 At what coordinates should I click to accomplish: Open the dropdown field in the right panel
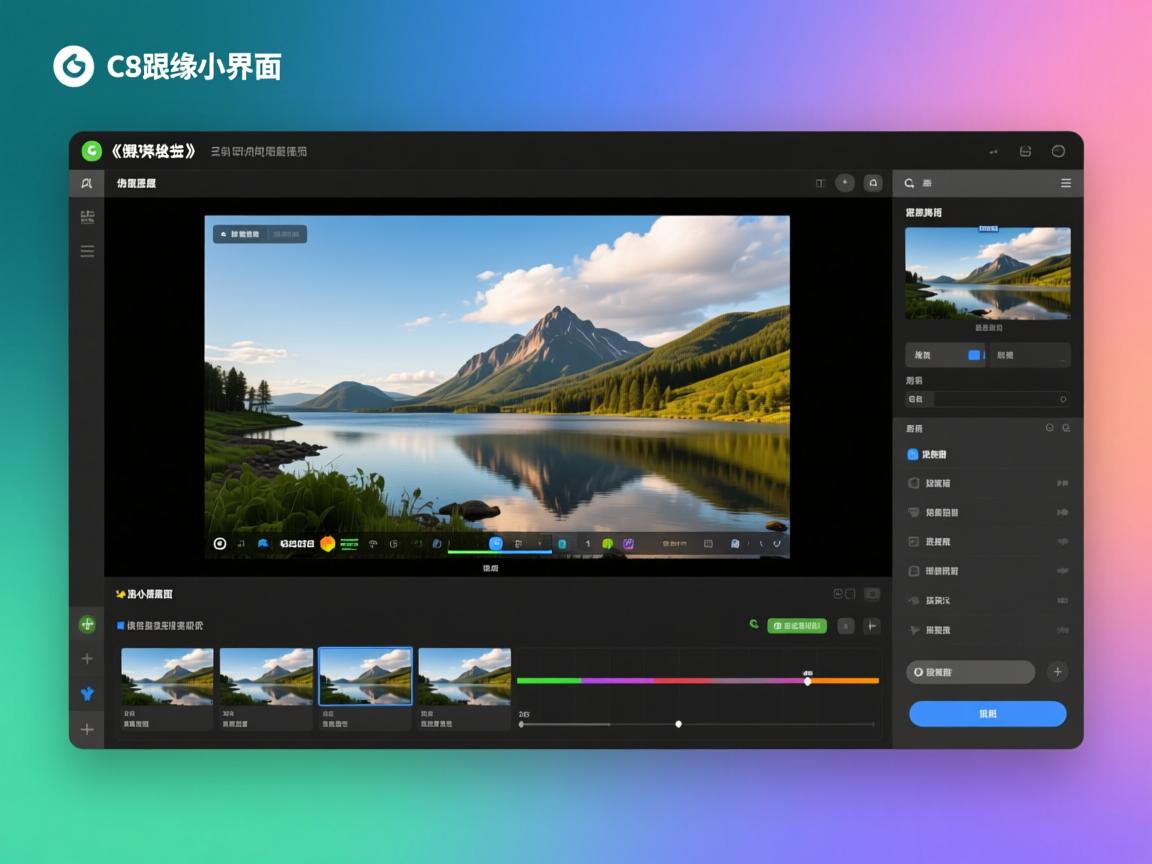[987, 399]
